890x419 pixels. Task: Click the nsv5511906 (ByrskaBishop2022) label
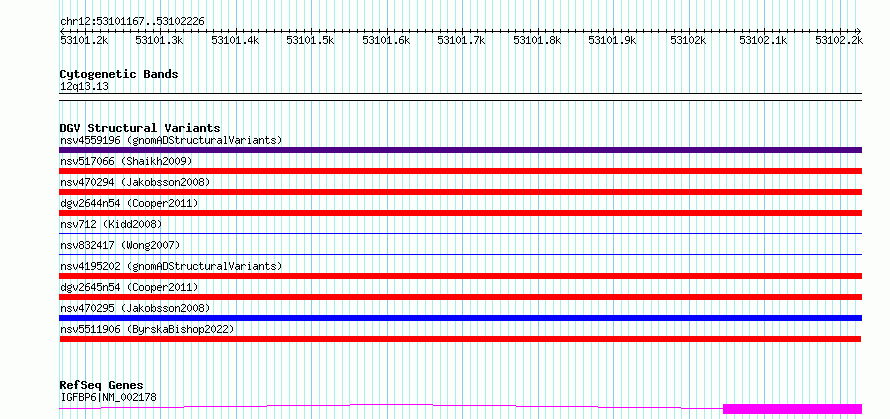point(147,329)
